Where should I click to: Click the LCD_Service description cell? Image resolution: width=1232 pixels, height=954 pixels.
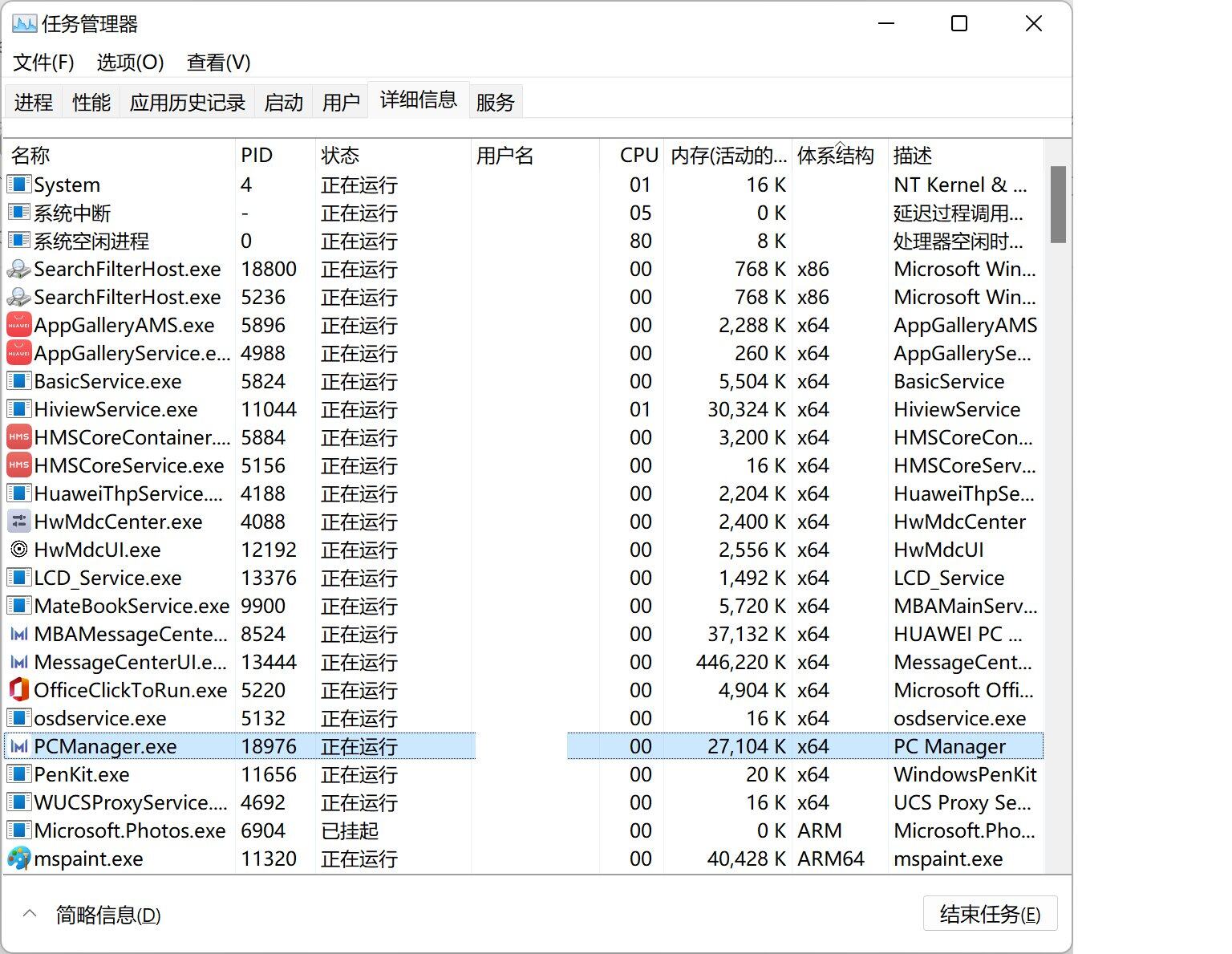(949, 578)
